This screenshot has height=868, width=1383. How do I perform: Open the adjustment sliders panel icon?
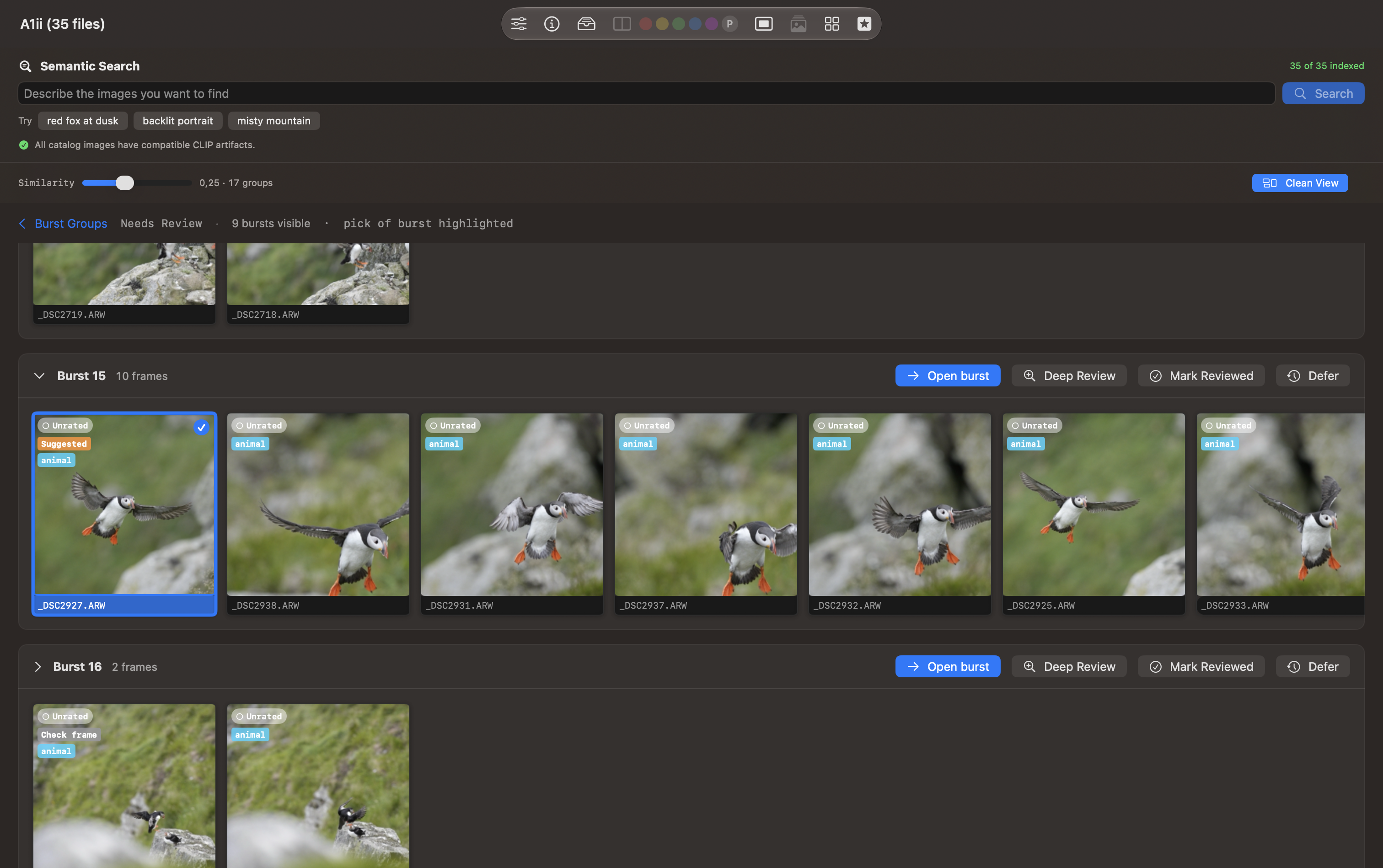pyautogui.click(x=519, y=23)
